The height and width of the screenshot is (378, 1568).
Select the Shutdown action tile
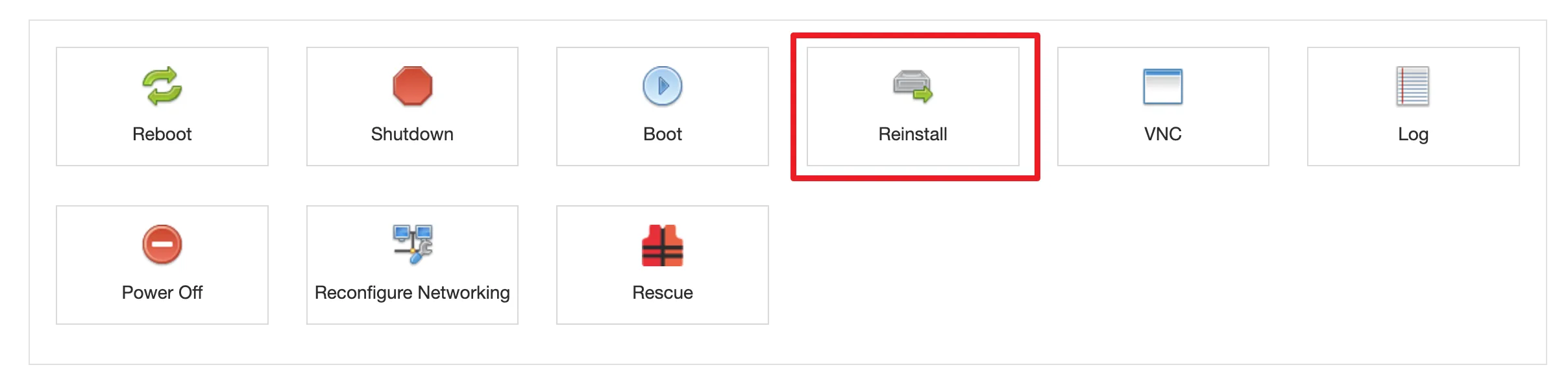pyautogui.click(x=411, y=106)
